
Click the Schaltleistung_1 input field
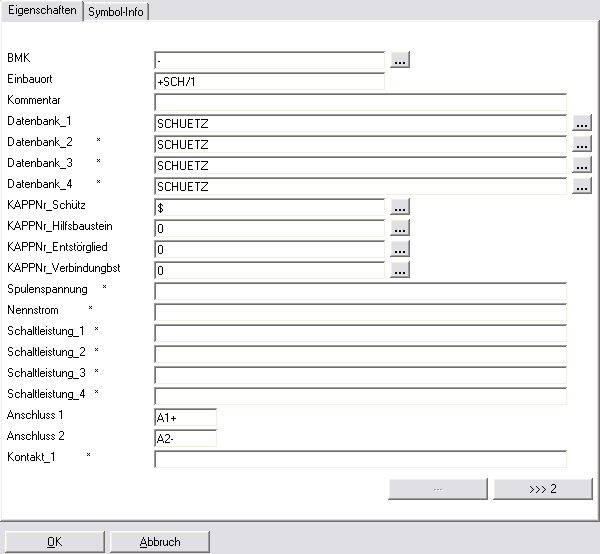click(x=360, y=333)
